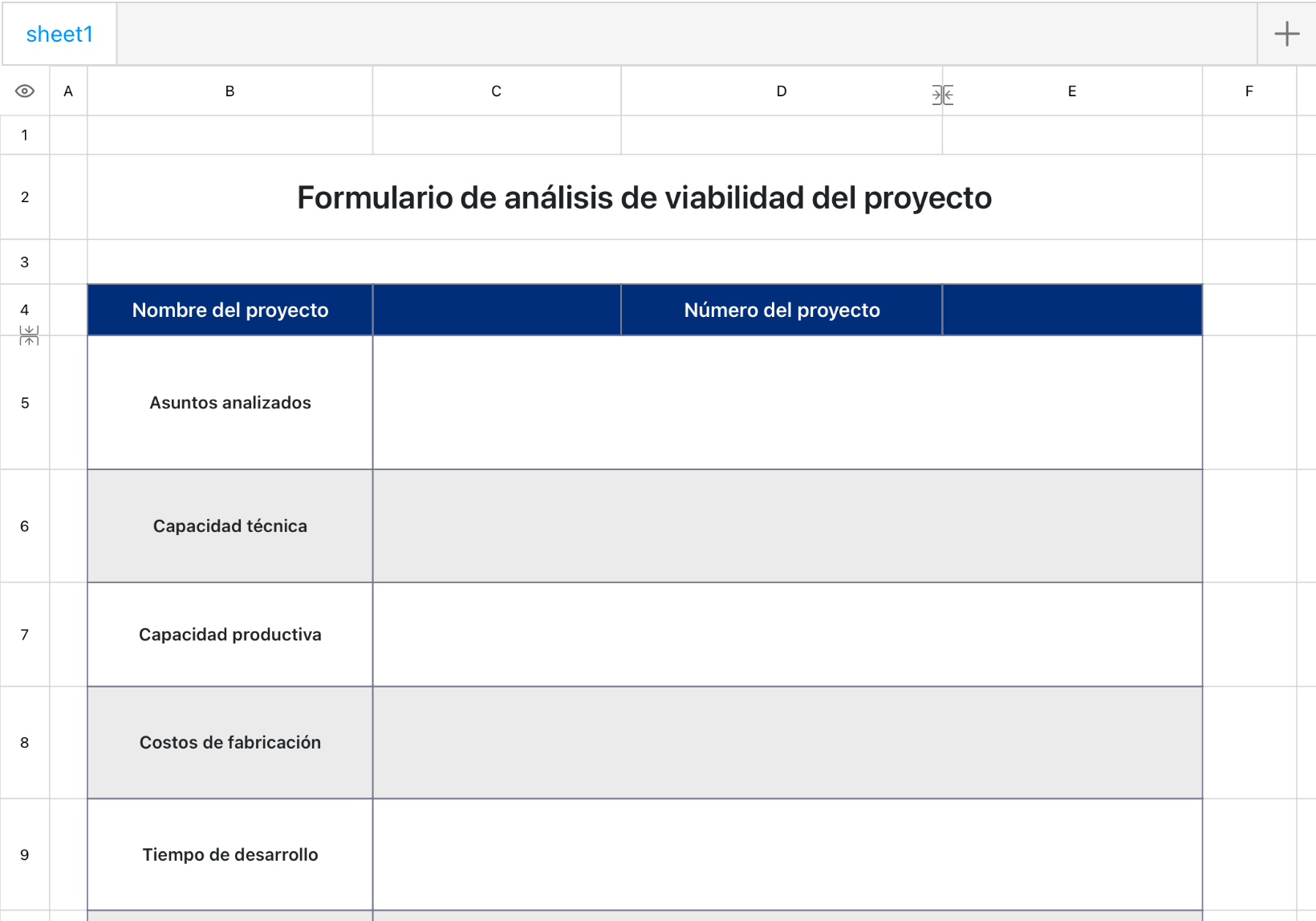Select column A header

pos(68,91)
